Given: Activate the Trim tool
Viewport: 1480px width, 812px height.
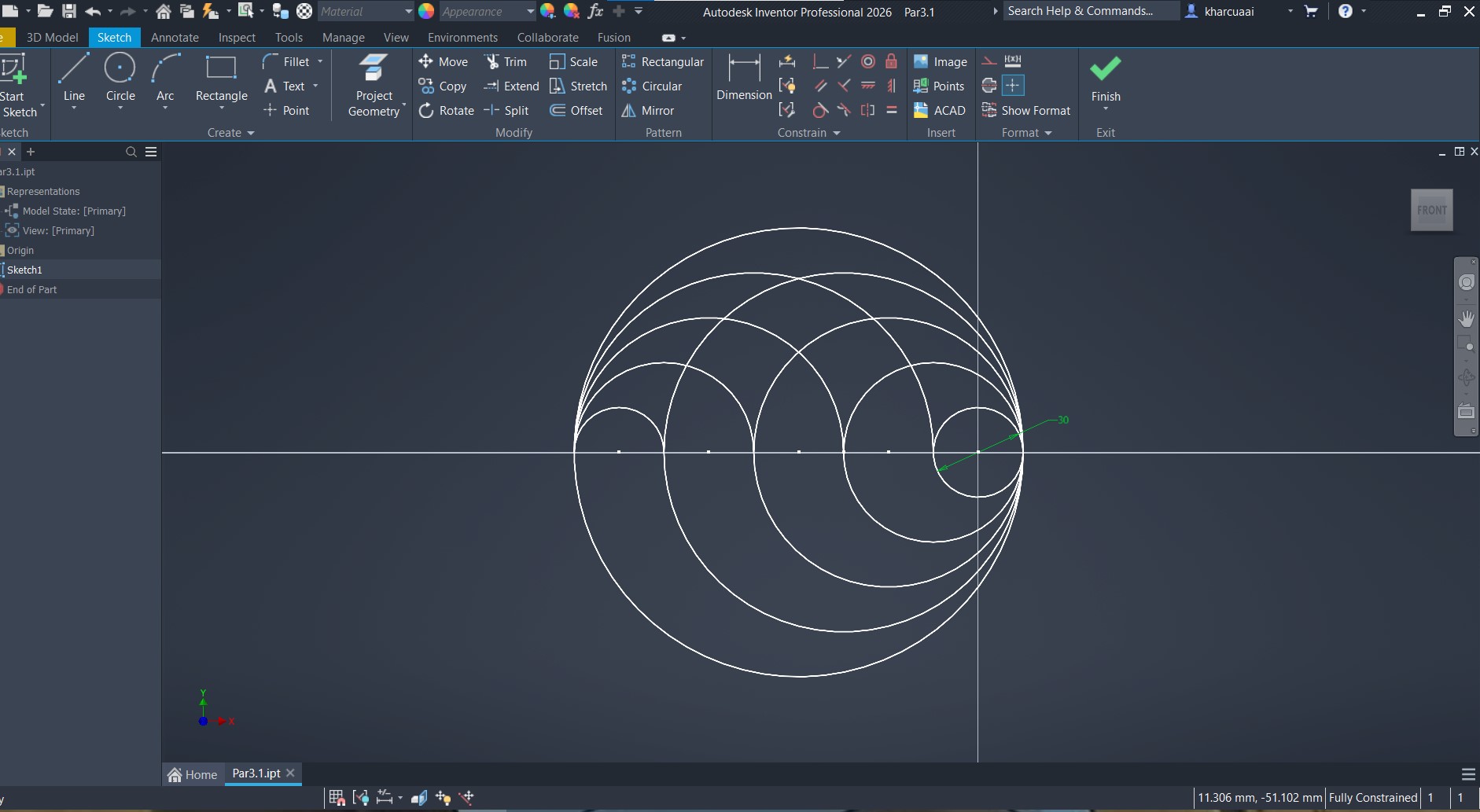Looking at the screenshot, I should pos(506,61).
